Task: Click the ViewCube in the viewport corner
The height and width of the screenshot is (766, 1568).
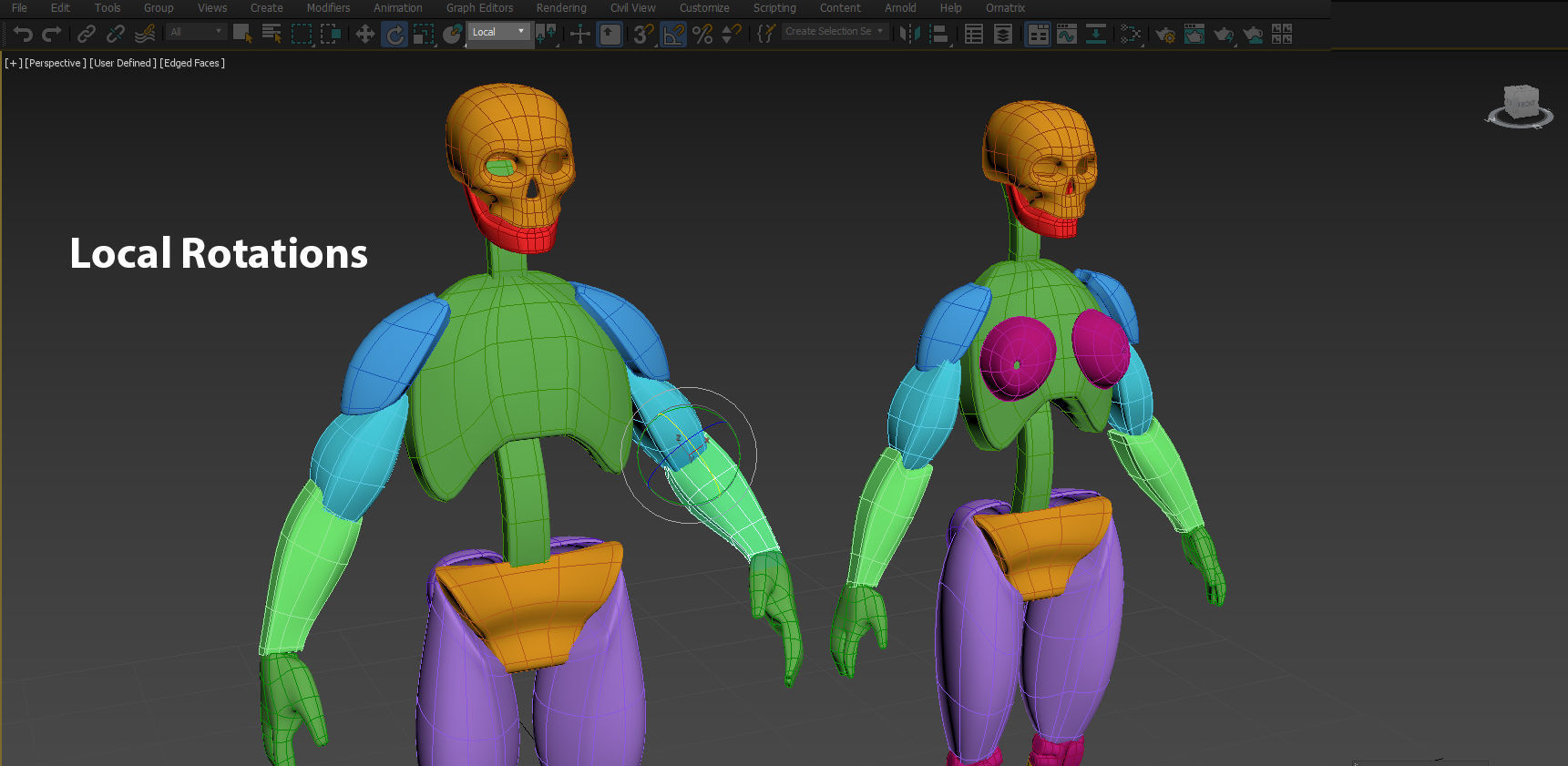Action: pos(1520,107)
